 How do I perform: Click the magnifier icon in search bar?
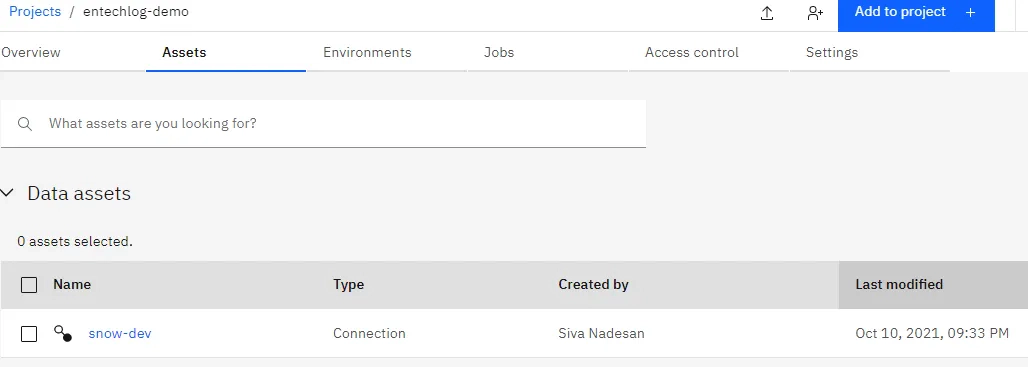pos(25,124)
